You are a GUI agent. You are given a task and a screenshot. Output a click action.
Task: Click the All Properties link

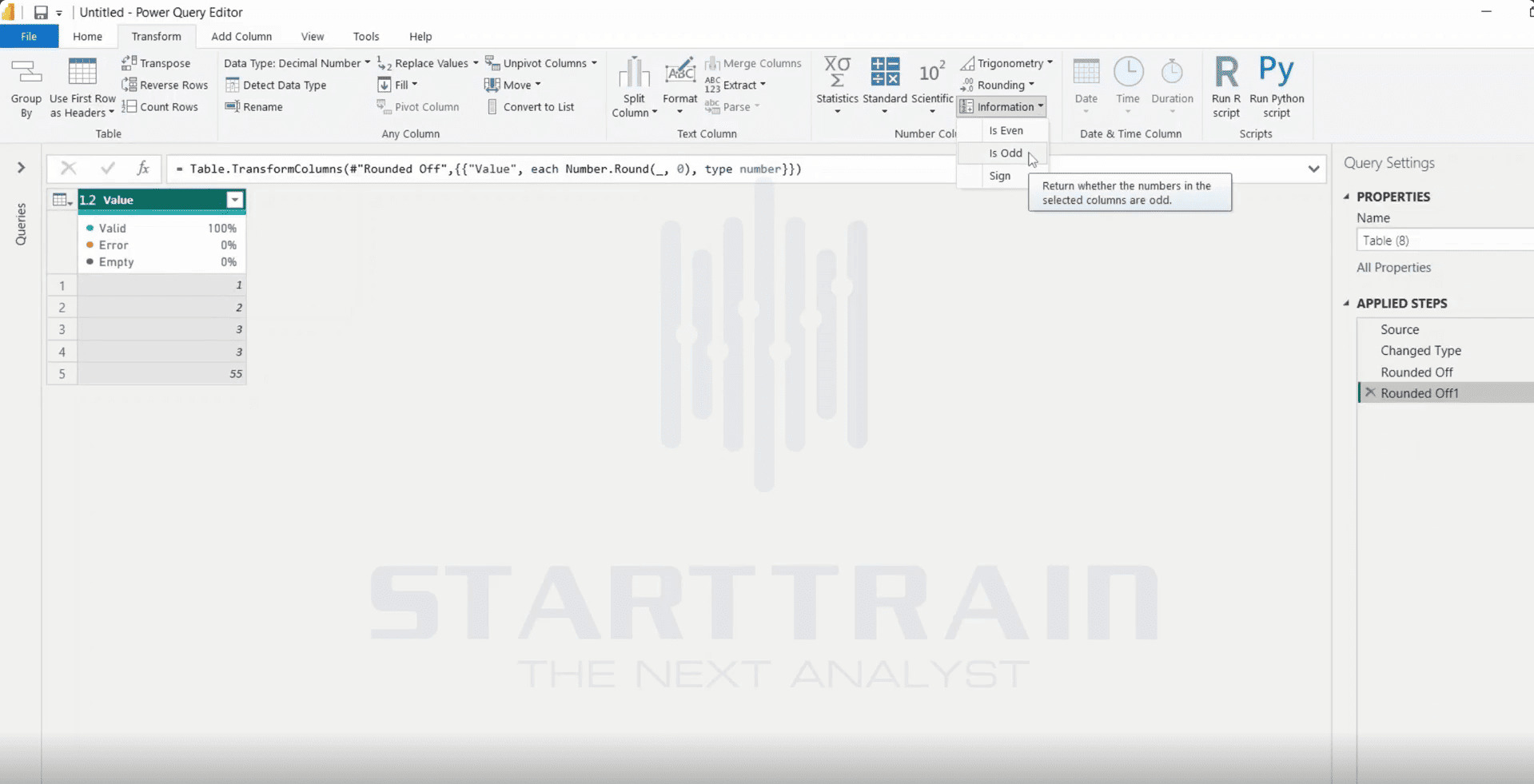[1393, 268]
